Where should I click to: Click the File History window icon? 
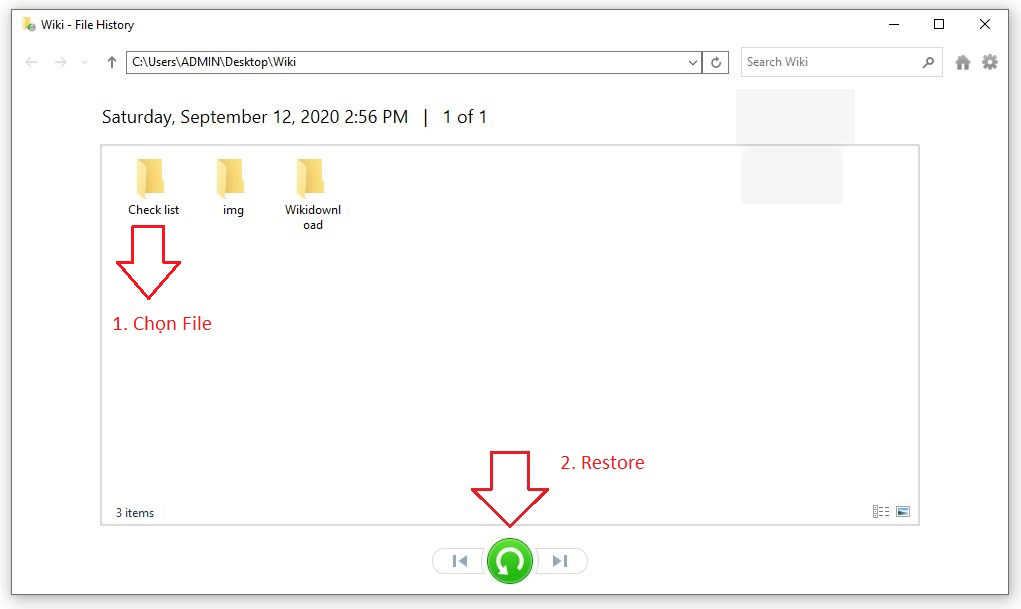point(29,25)
